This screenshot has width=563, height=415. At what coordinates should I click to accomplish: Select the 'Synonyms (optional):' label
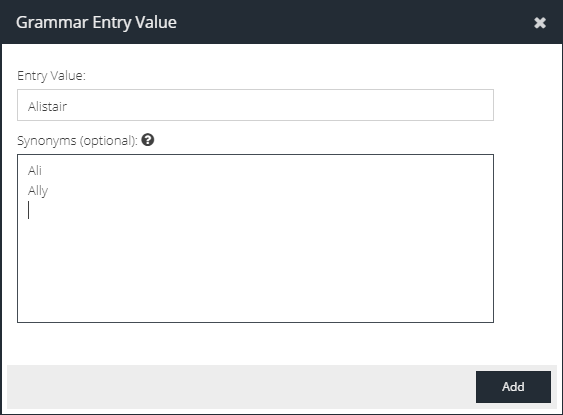tap(77, 140)
